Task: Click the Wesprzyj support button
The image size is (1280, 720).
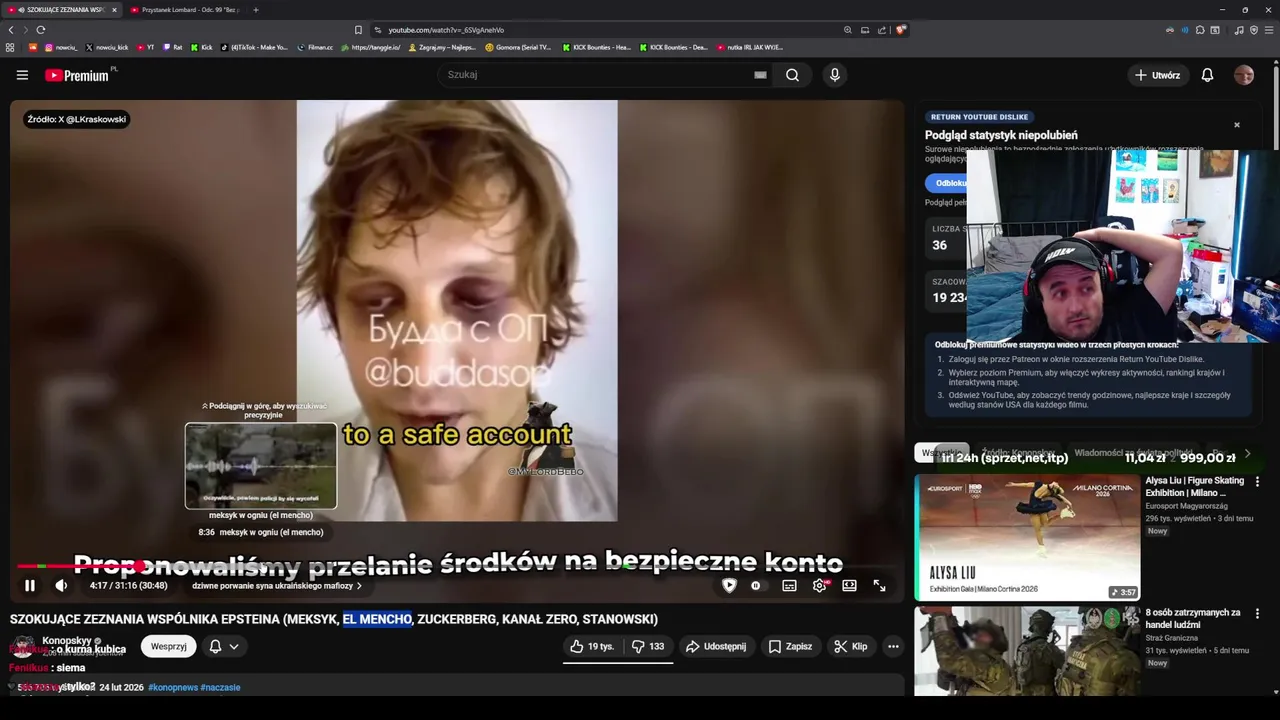Action: 168,647
